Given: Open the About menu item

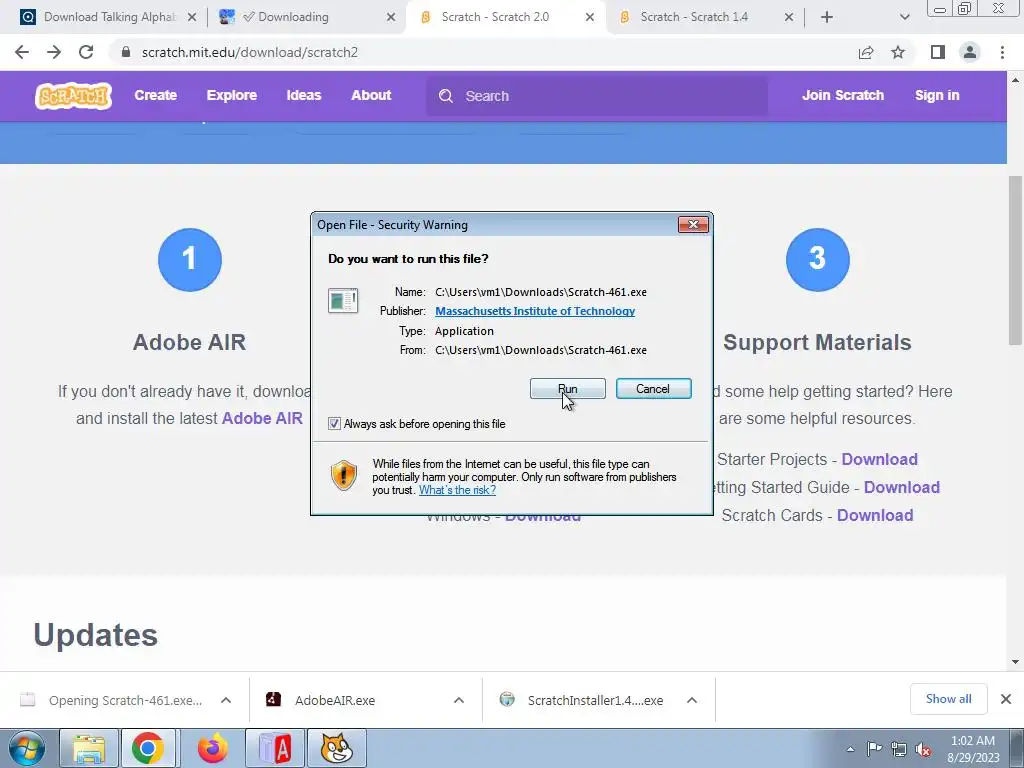Looking at the screenshot, I should click(x=371, y=95).
